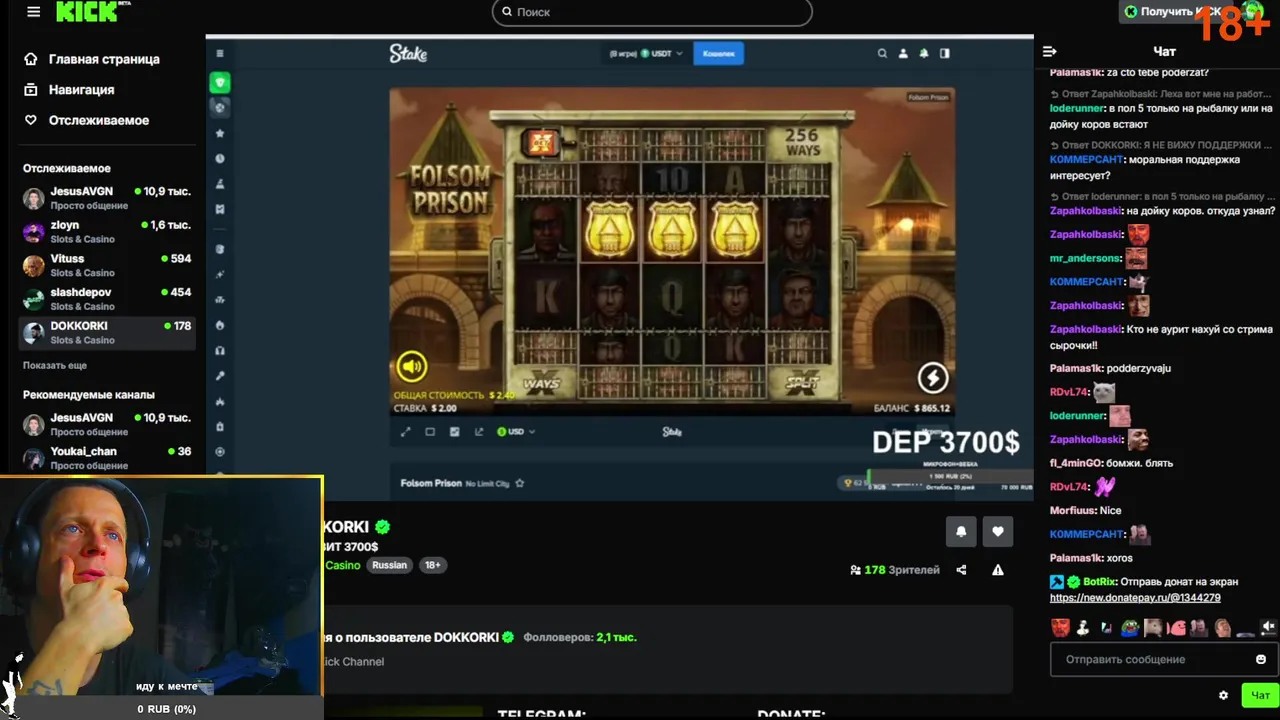Click the star favorites icon in Stake sidebar
Viewport: 1280px width, 720px height.
pos(220,133)
